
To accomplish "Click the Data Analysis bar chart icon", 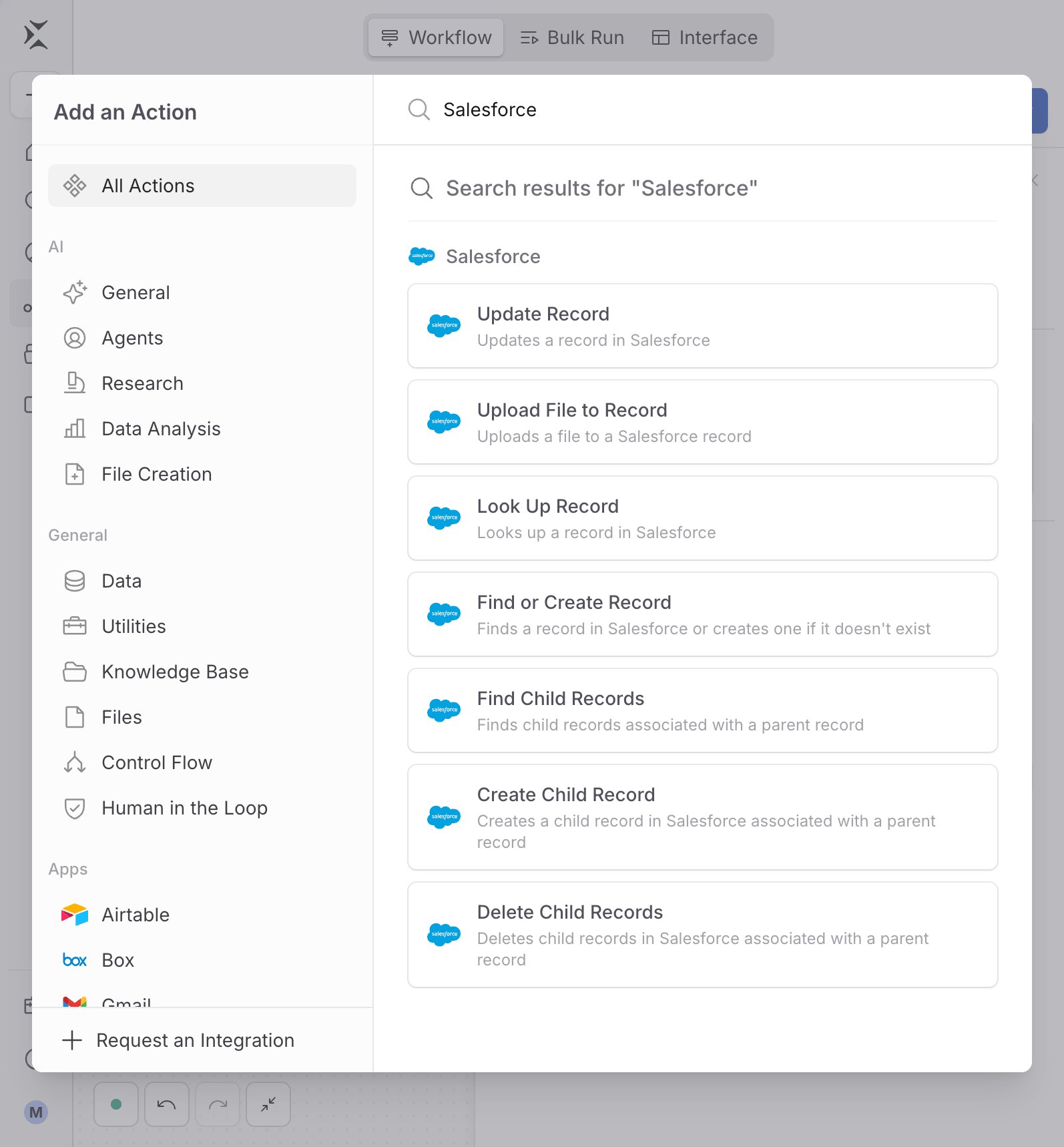I will tap(75, 429).
